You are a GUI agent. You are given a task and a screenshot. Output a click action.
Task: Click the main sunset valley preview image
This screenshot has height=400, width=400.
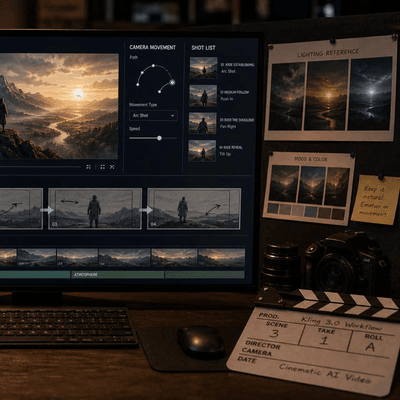point(59,106)
